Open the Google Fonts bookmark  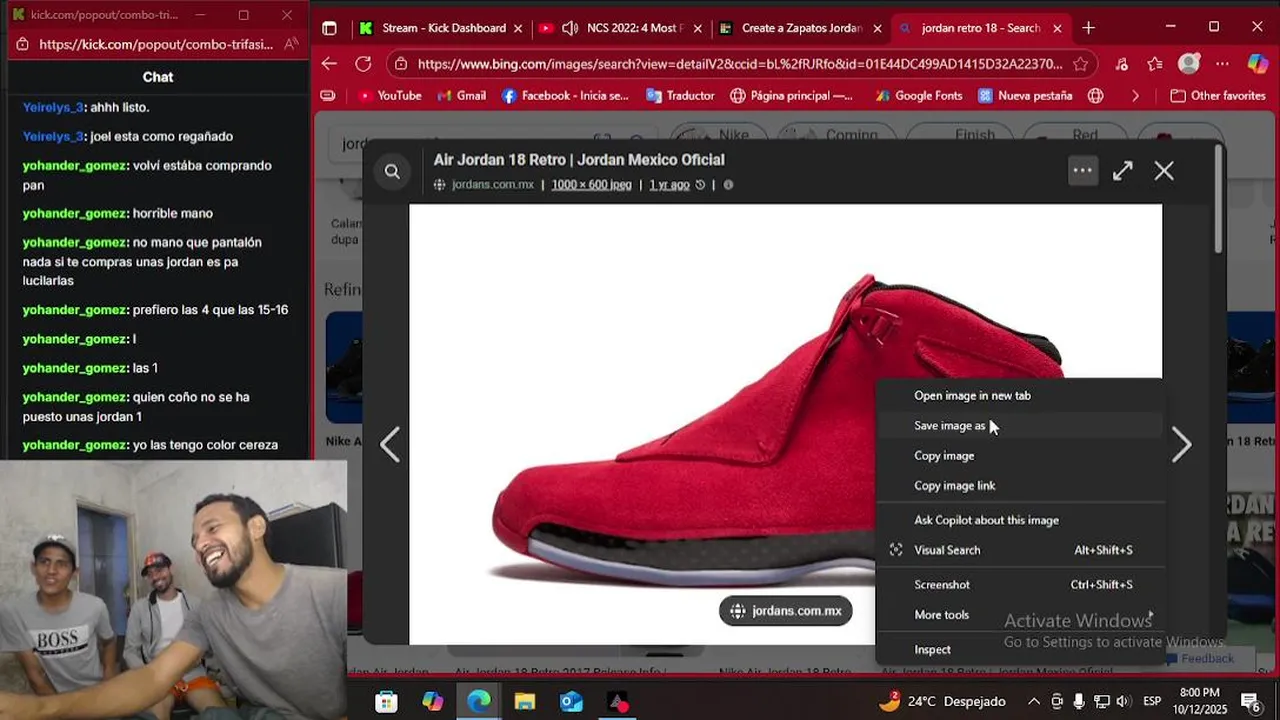pos(919,96)
